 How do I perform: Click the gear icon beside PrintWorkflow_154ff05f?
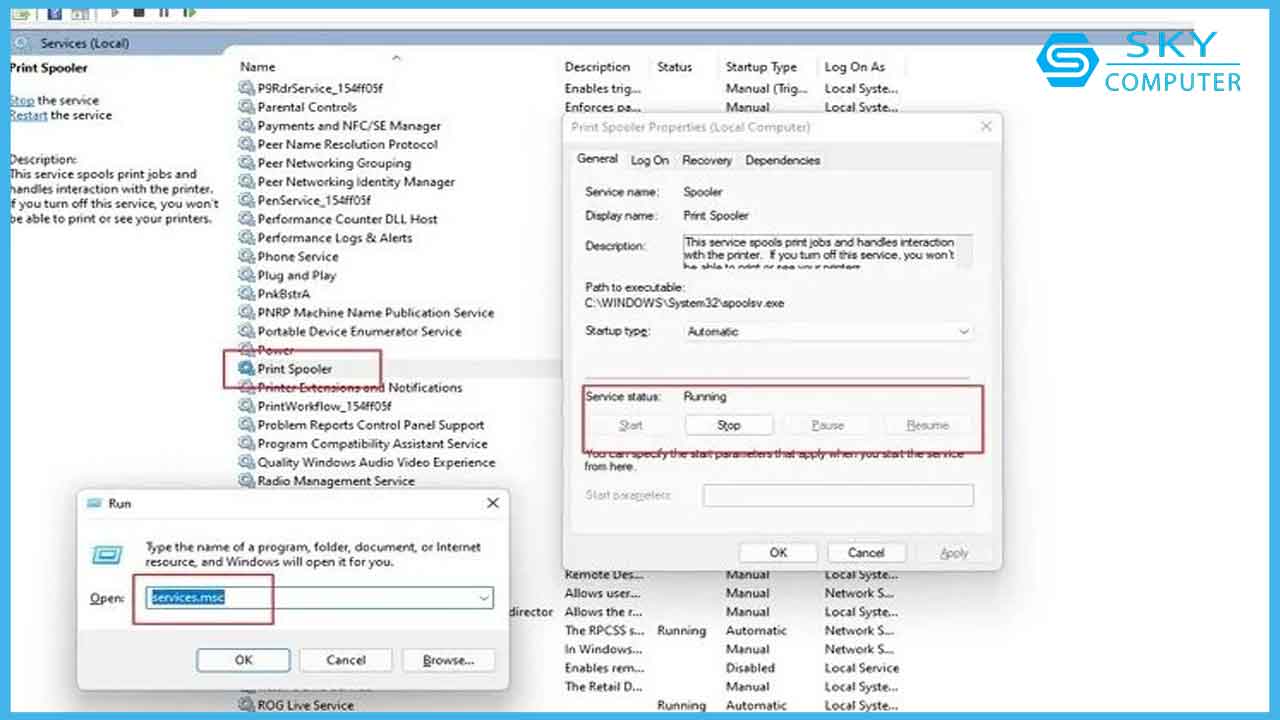(247, 406)
